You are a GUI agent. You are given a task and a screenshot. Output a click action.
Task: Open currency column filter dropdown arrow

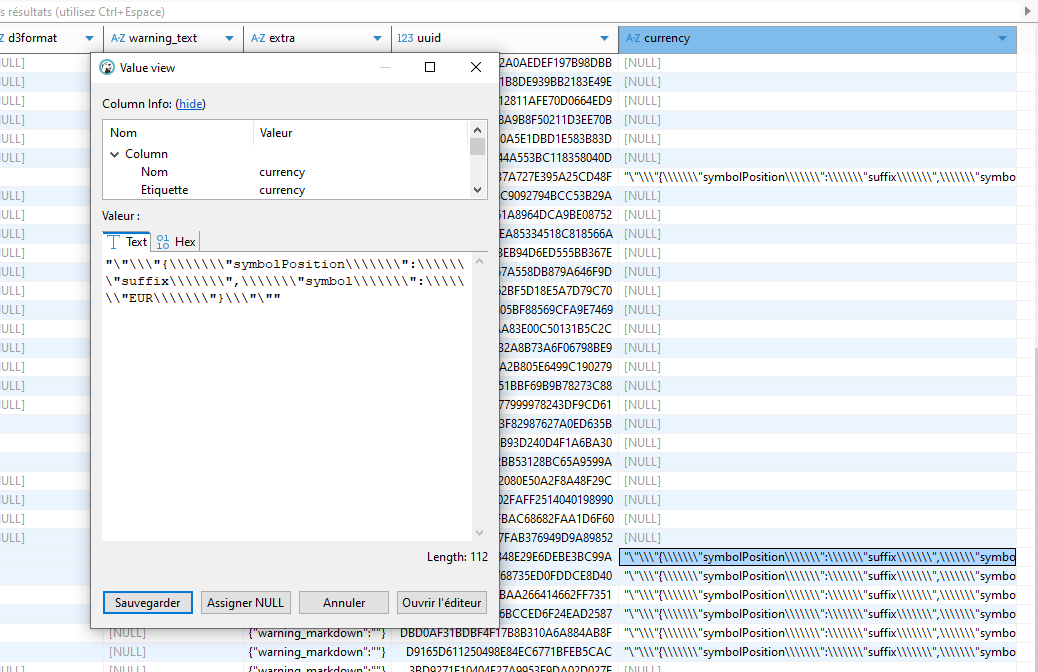coord(1002,38)
